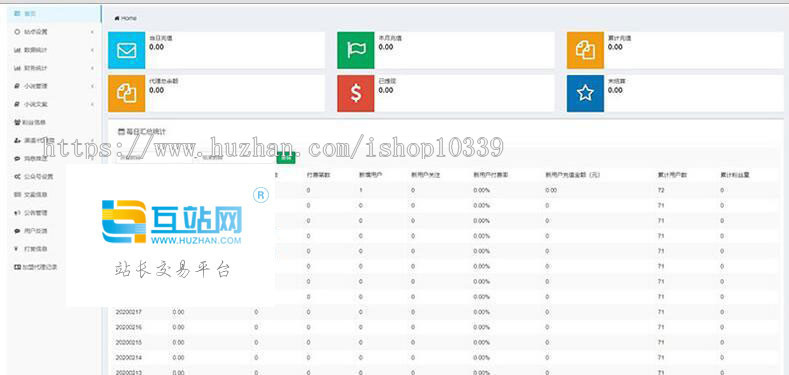Click the 每日汇总统计 panel title
Screen dimensions: 789x375
point(145,132)
